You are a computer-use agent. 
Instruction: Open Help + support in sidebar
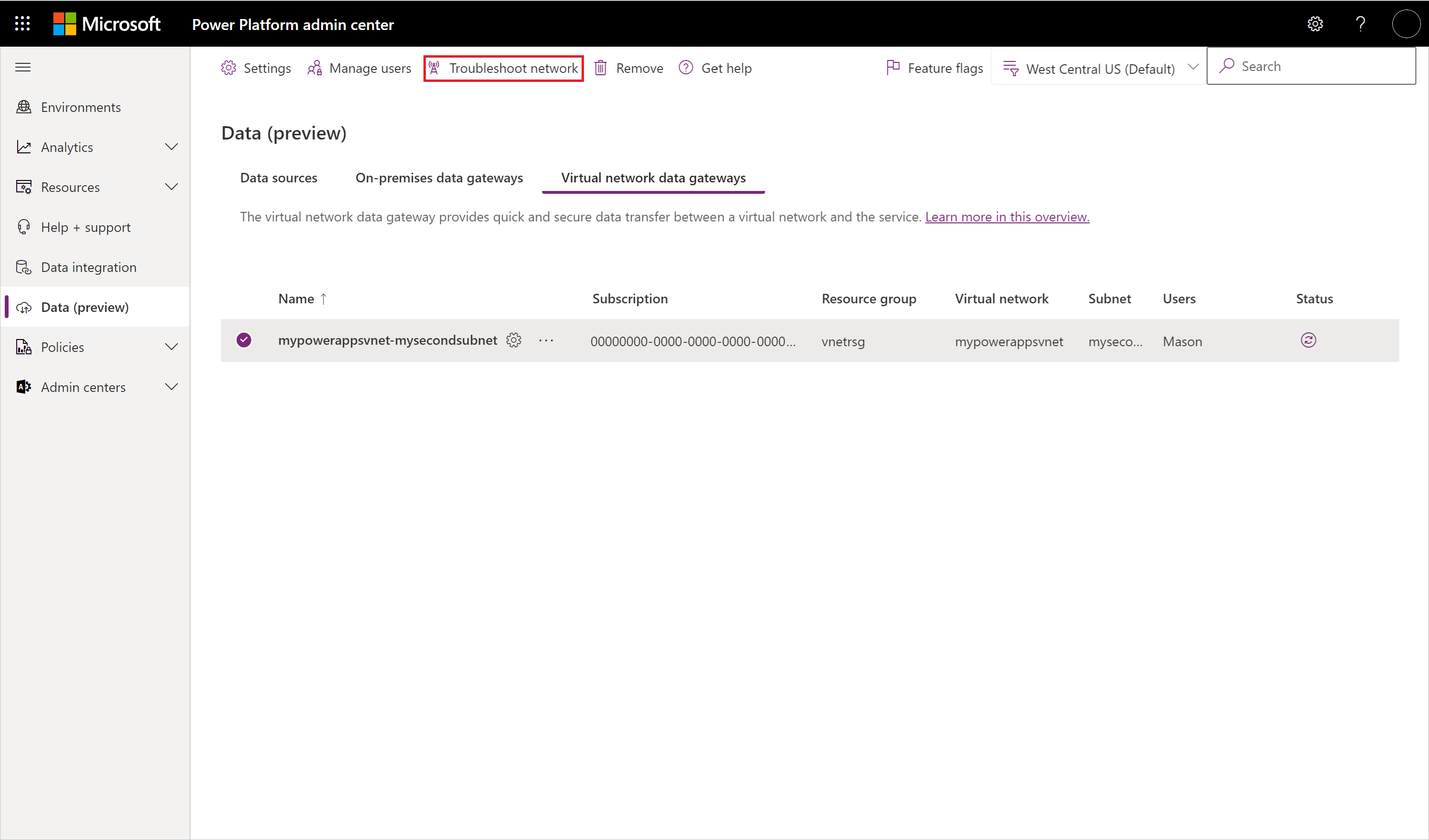pyautogui.click(x=95, y=227)
